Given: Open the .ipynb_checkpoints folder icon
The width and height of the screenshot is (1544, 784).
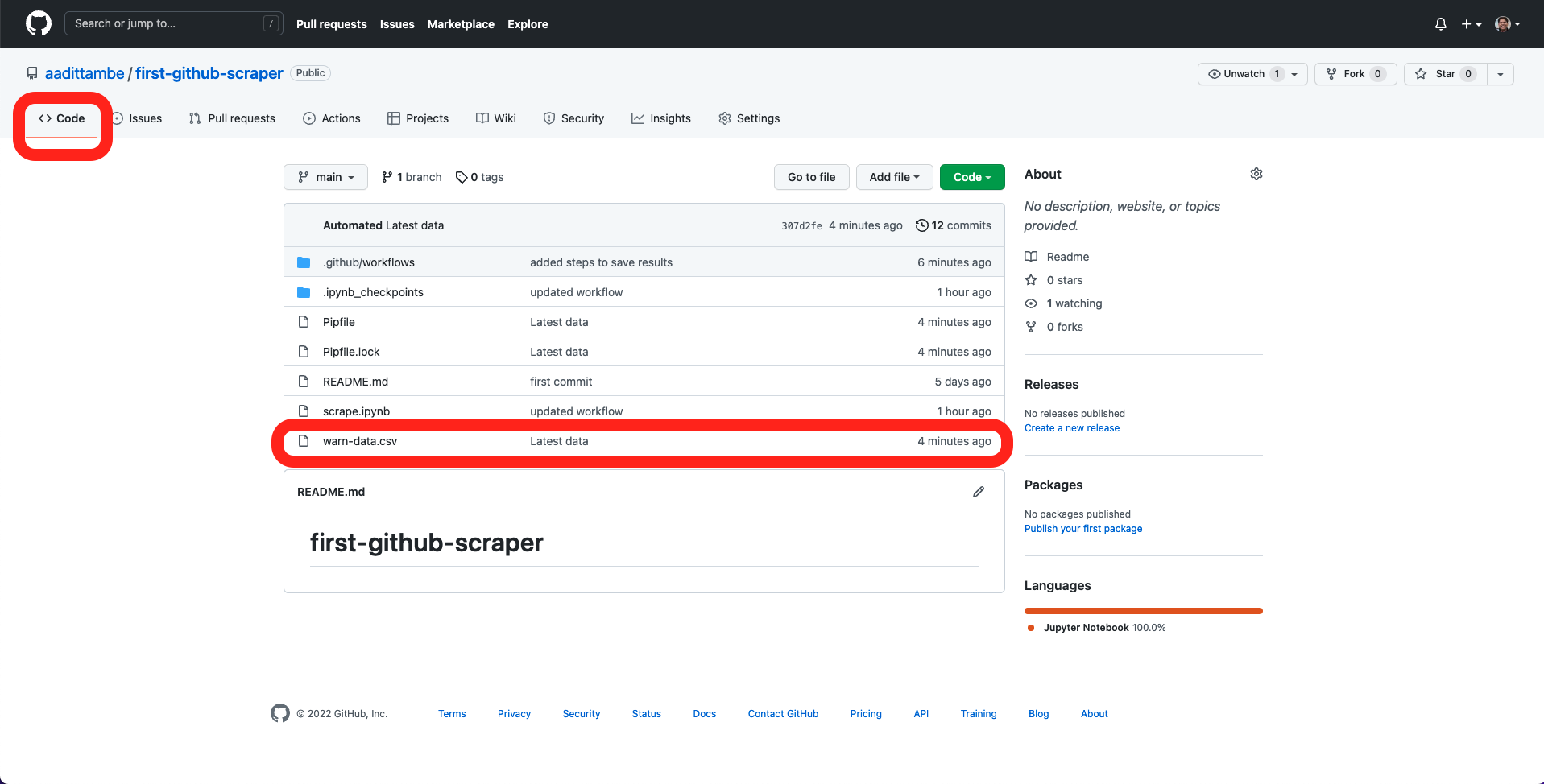Looking at the screenshot, I should point(304,292).
